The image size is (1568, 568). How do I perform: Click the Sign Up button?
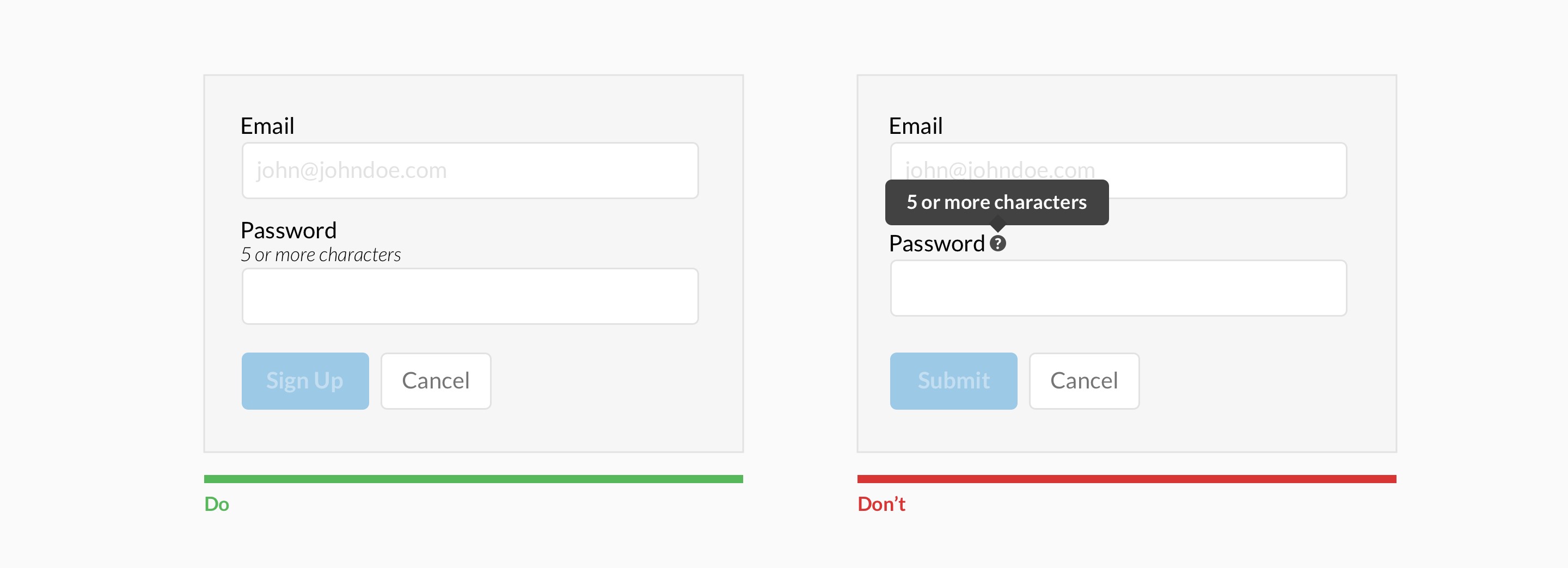[x=305, y=381]
